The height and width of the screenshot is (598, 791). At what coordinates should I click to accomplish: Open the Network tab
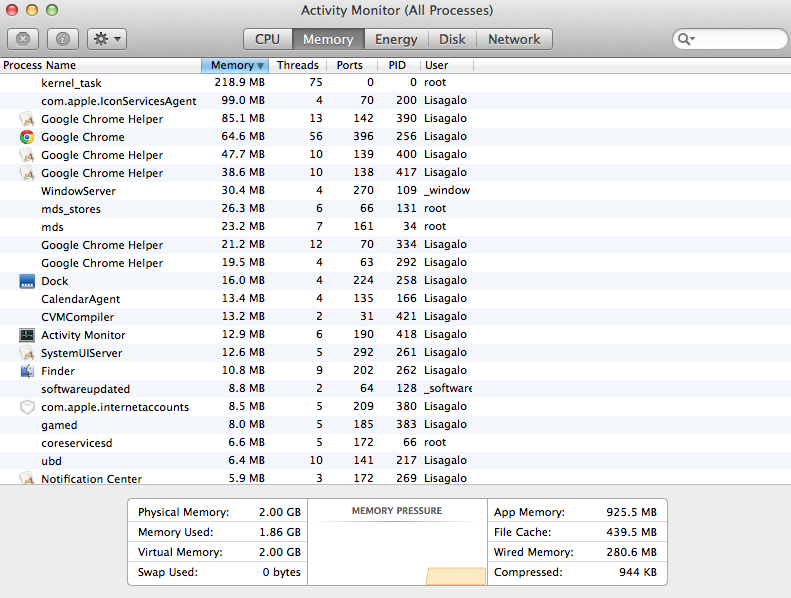pos(514,39)
